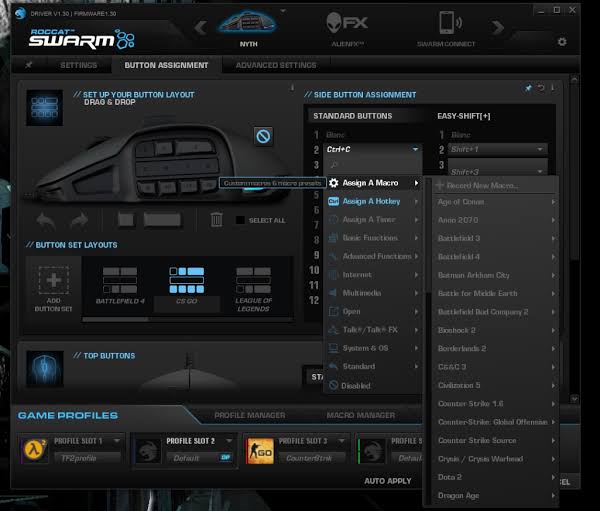Screen dimensions: 600x511
Task: Open the Macro Manager tab
Action: (360, 415)
